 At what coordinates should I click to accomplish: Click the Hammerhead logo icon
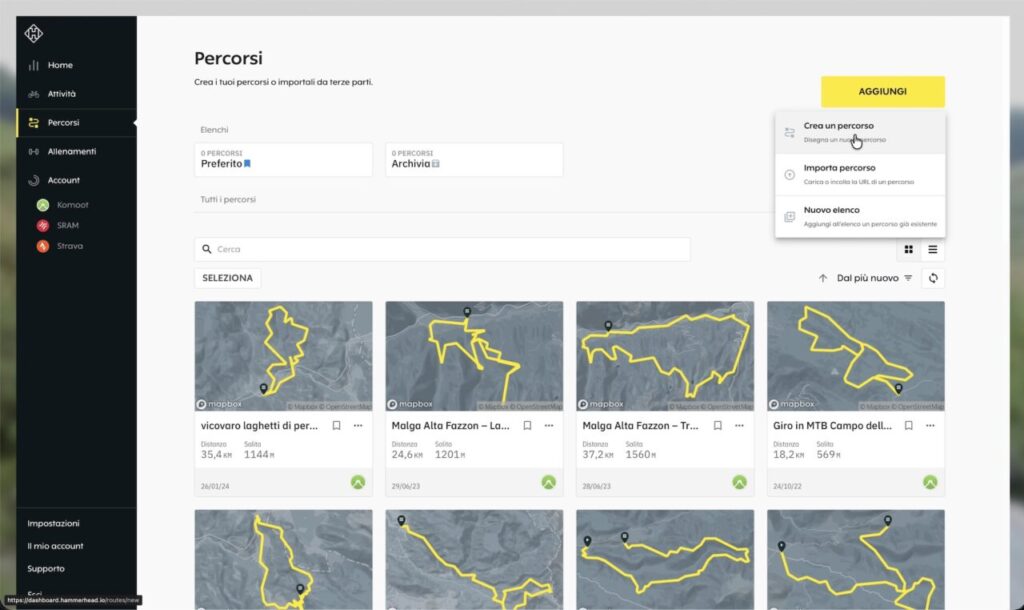point(34,33)
